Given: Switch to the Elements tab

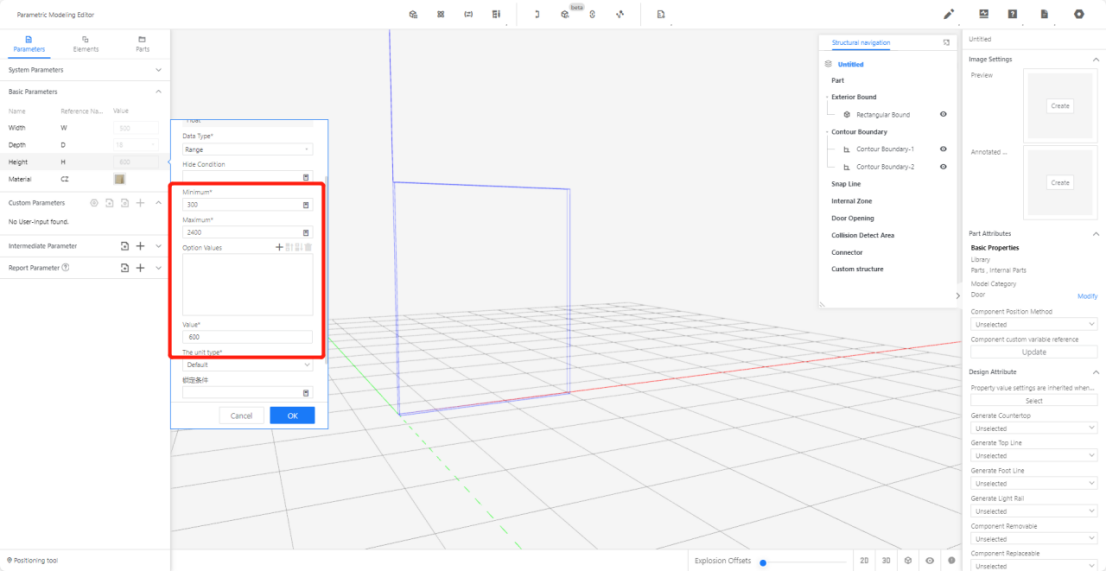Looking at the screenshot, I should tap(86, 43).
